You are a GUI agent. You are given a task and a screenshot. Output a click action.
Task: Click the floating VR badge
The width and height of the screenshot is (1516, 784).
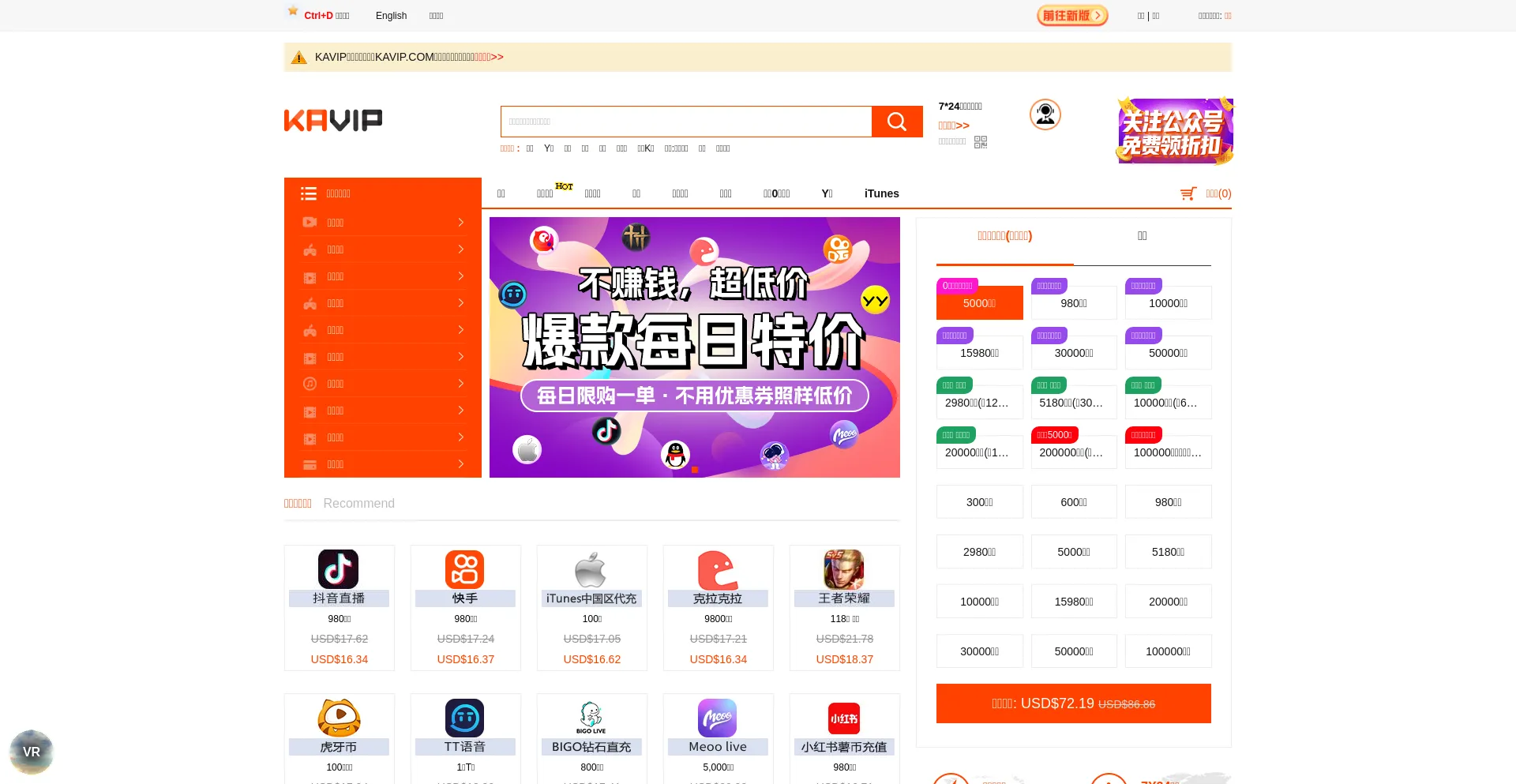[x=32, y=752]
